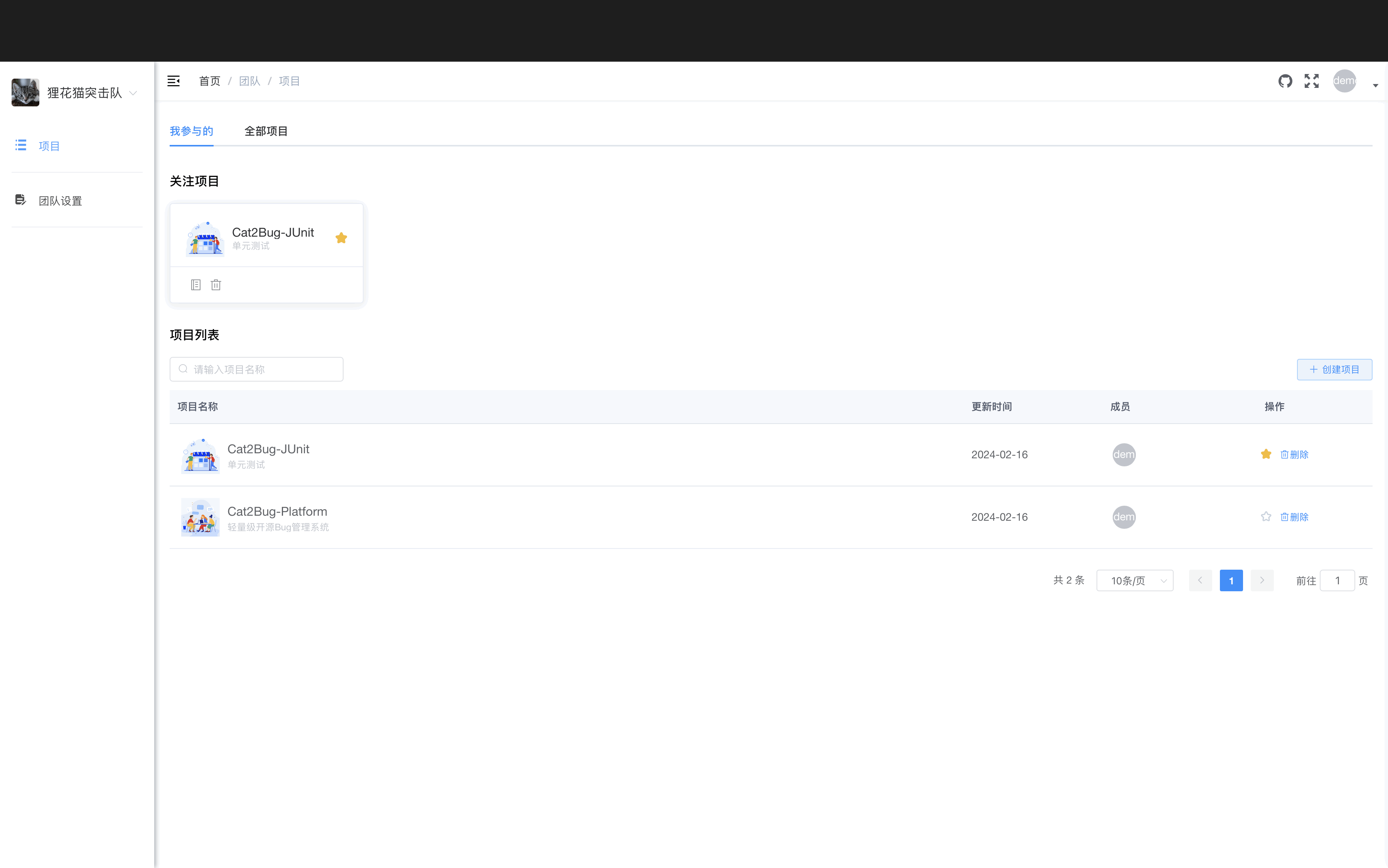Favorite Cat2Bug-Platform with the empty star
This screenshot has height=868, width=1388.
[1266, 516]
